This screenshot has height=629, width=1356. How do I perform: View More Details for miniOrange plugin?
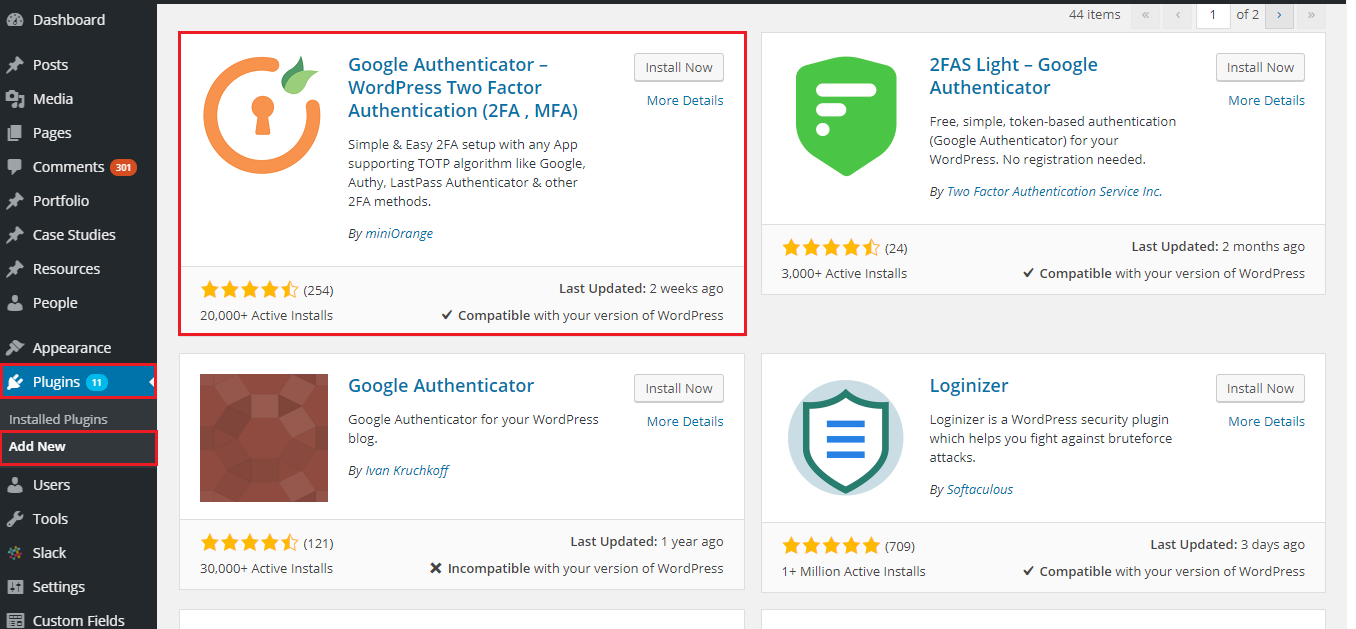tap(685, 101)
